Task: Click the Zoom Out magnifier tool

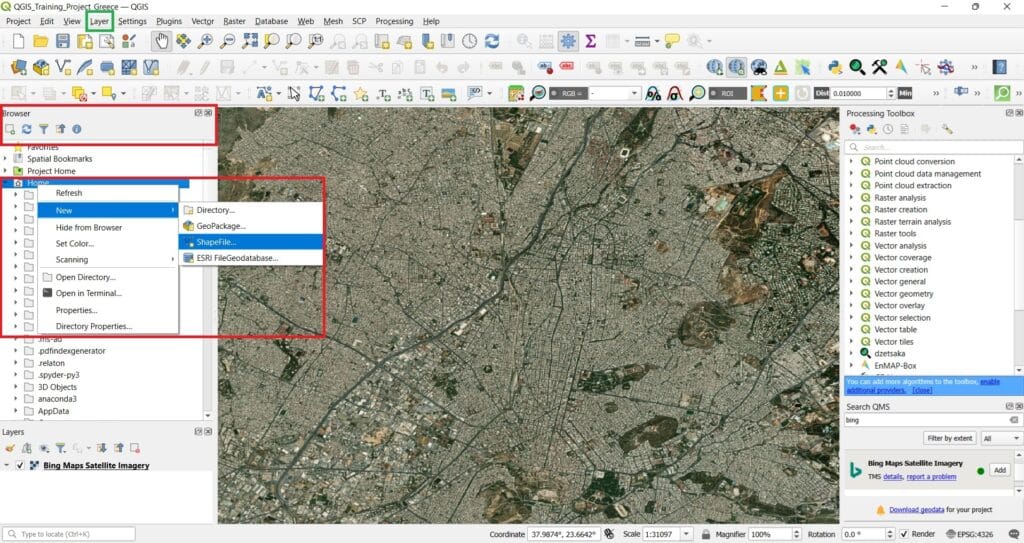Action: (227, 41)
